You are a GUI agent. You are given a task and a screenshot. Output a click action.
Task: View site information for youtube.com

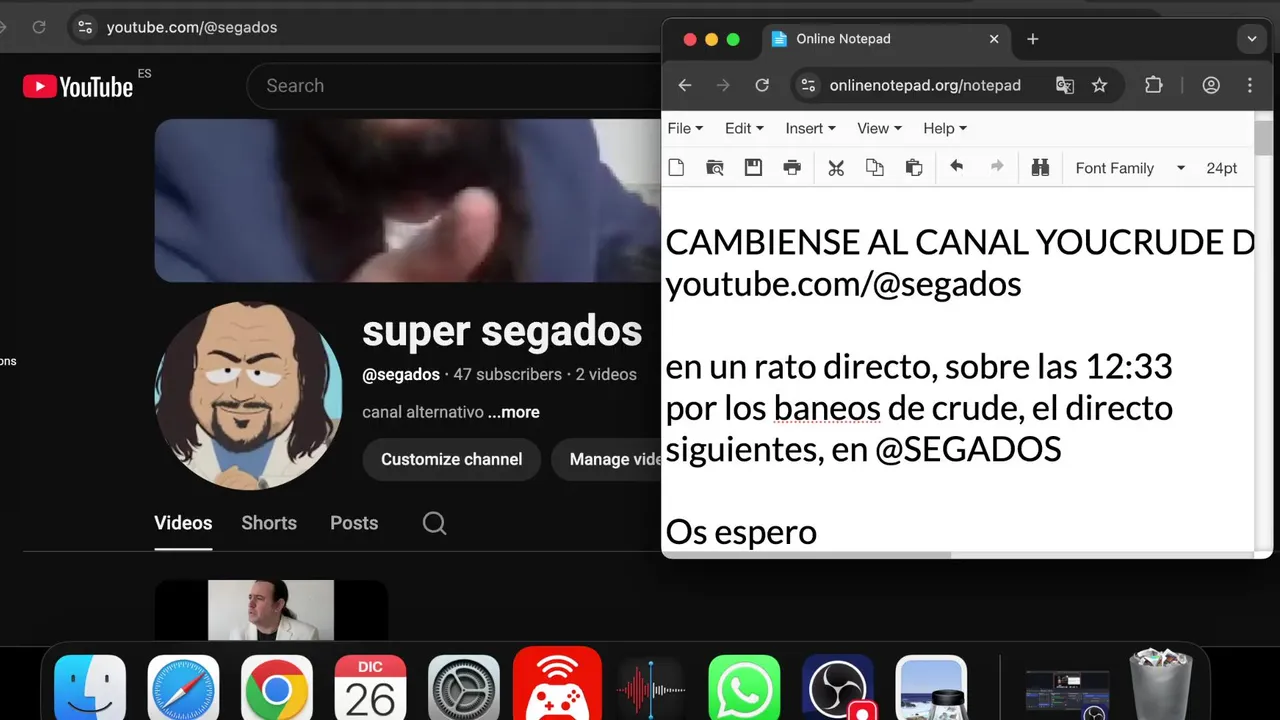click(x=85, y=27)
